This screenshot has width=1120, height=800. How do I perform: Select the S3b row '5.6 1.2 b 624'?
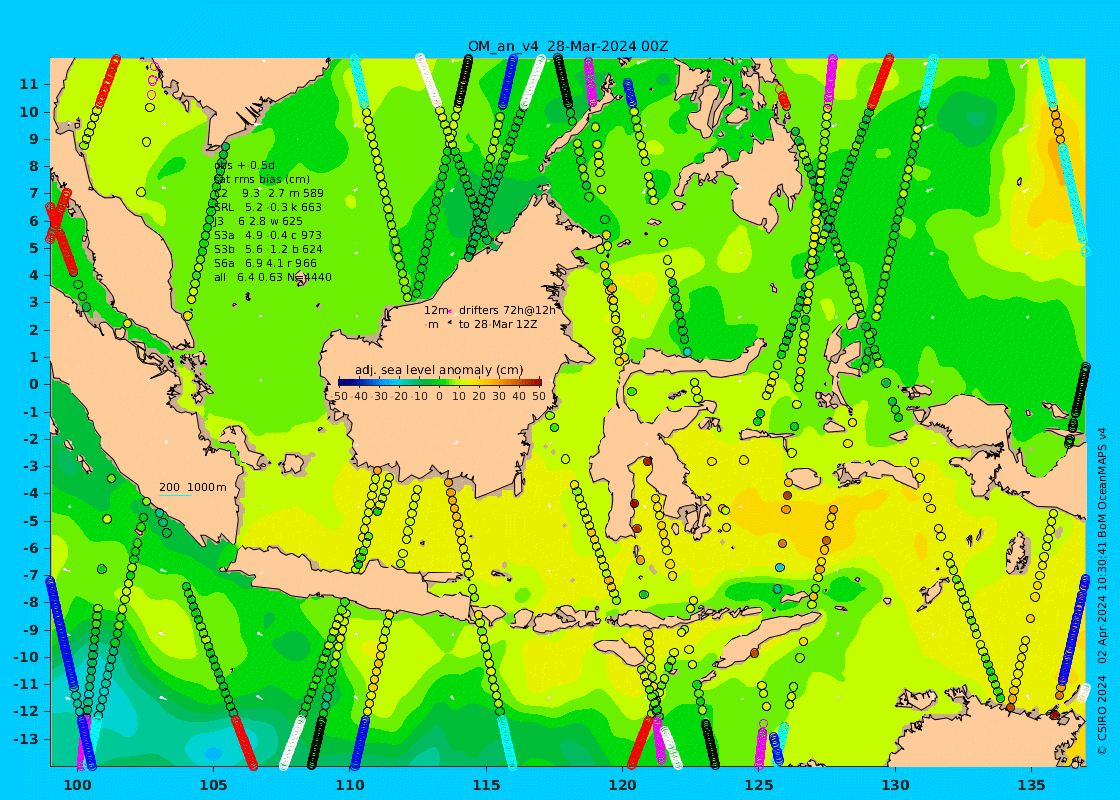click(268, 249)
